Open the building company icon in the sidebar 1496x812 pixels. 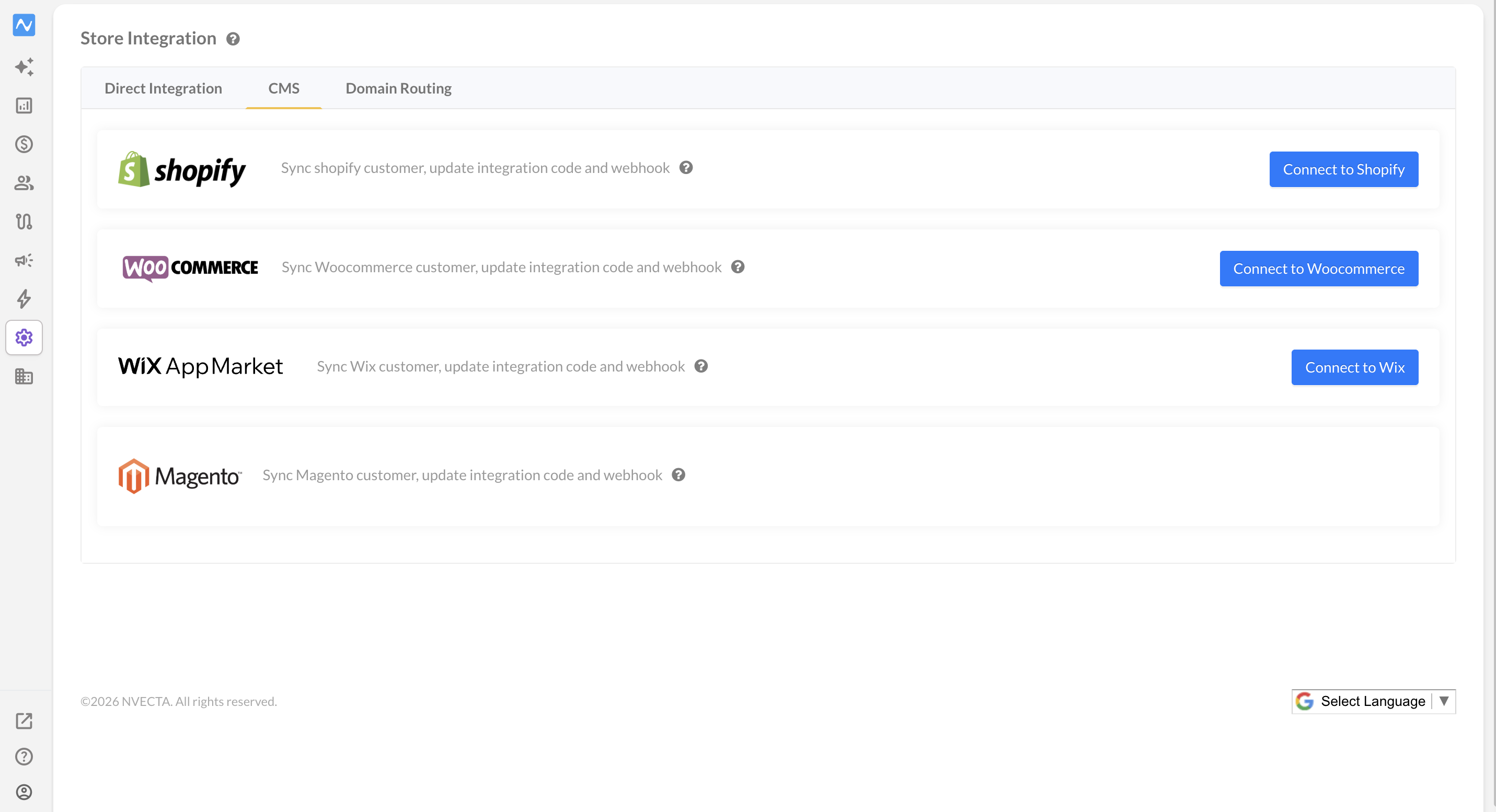click(24, 376)
